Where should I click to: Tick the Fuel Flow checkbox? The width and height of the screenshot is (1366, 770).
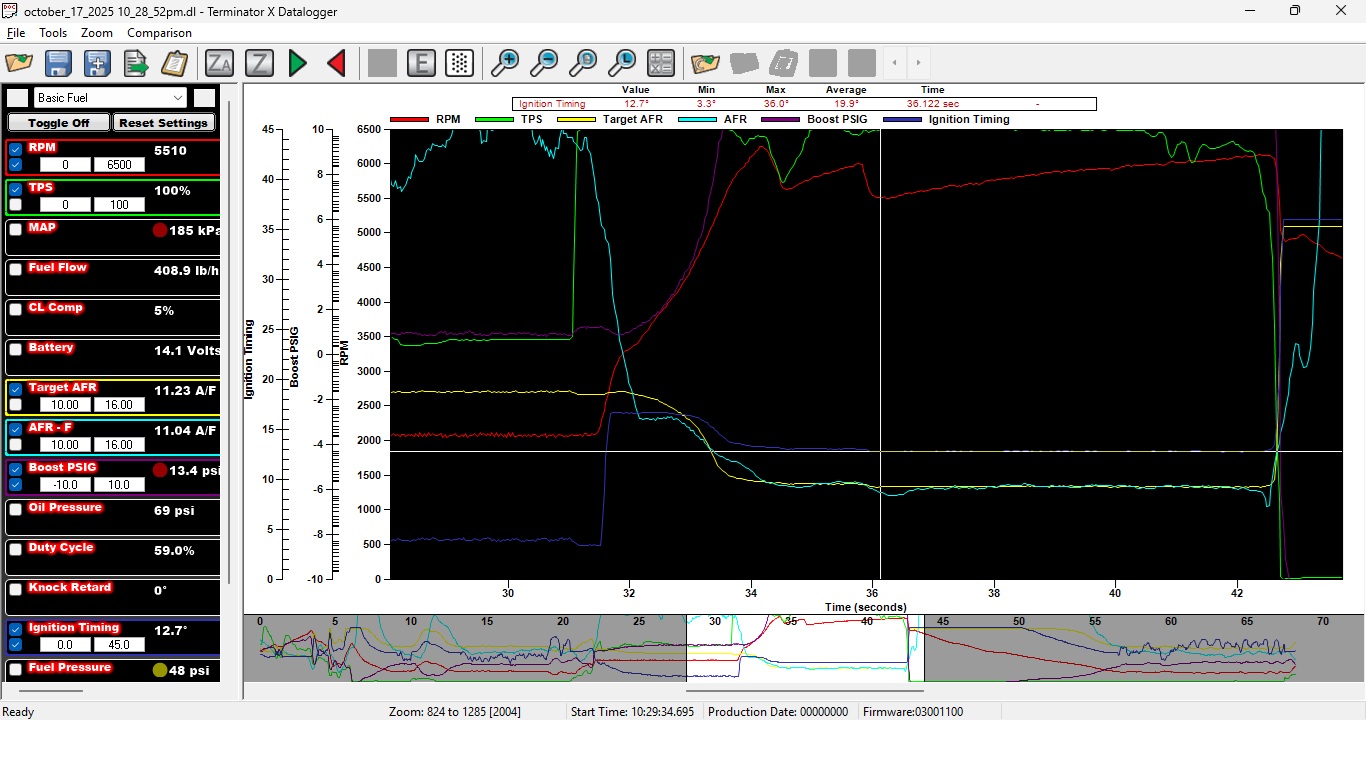(x=16, y=269)
